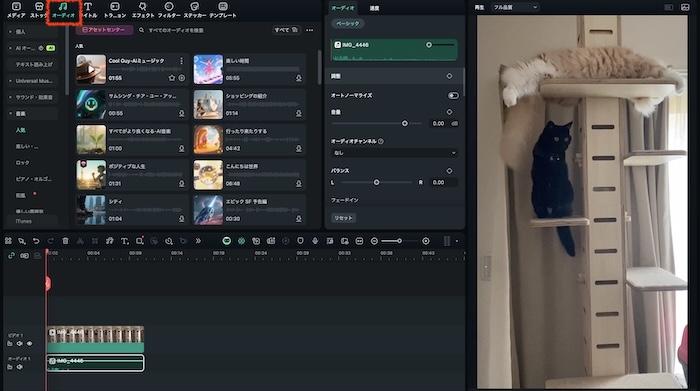The height and width of the screenshot is (391, 700).
Task: Click the バランス L-R slider handle
Action: tap(376, 182)
